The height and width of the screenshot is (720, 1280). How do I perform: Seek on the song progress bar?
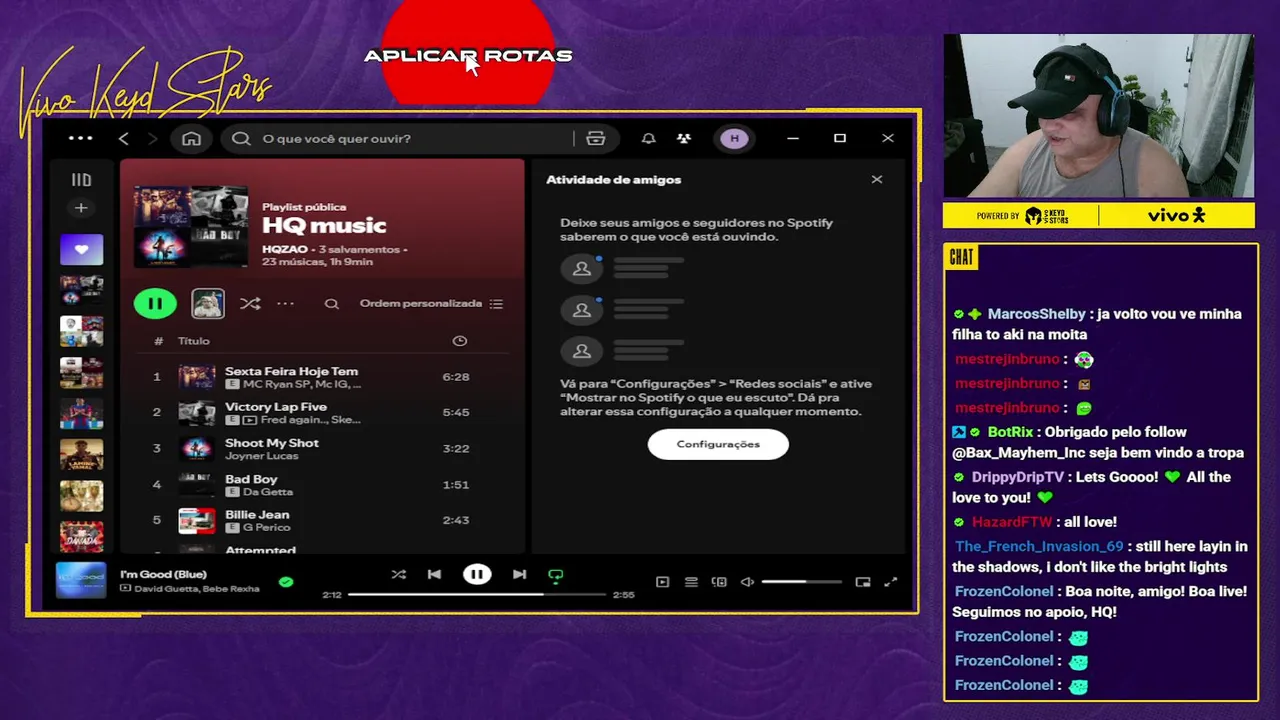pyautogui.click(x=477, y=594)
